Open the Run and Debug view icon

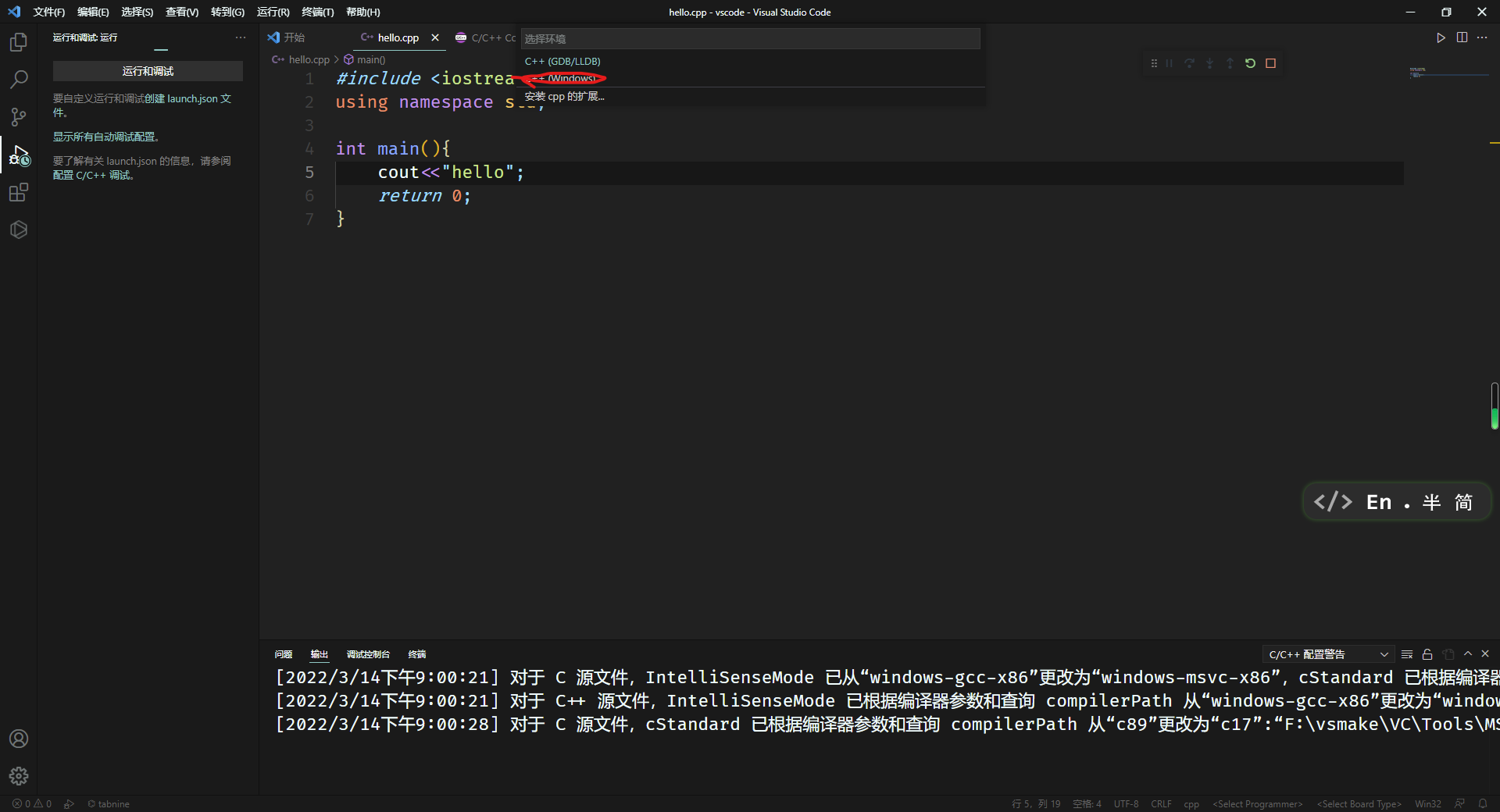point(19,155)
